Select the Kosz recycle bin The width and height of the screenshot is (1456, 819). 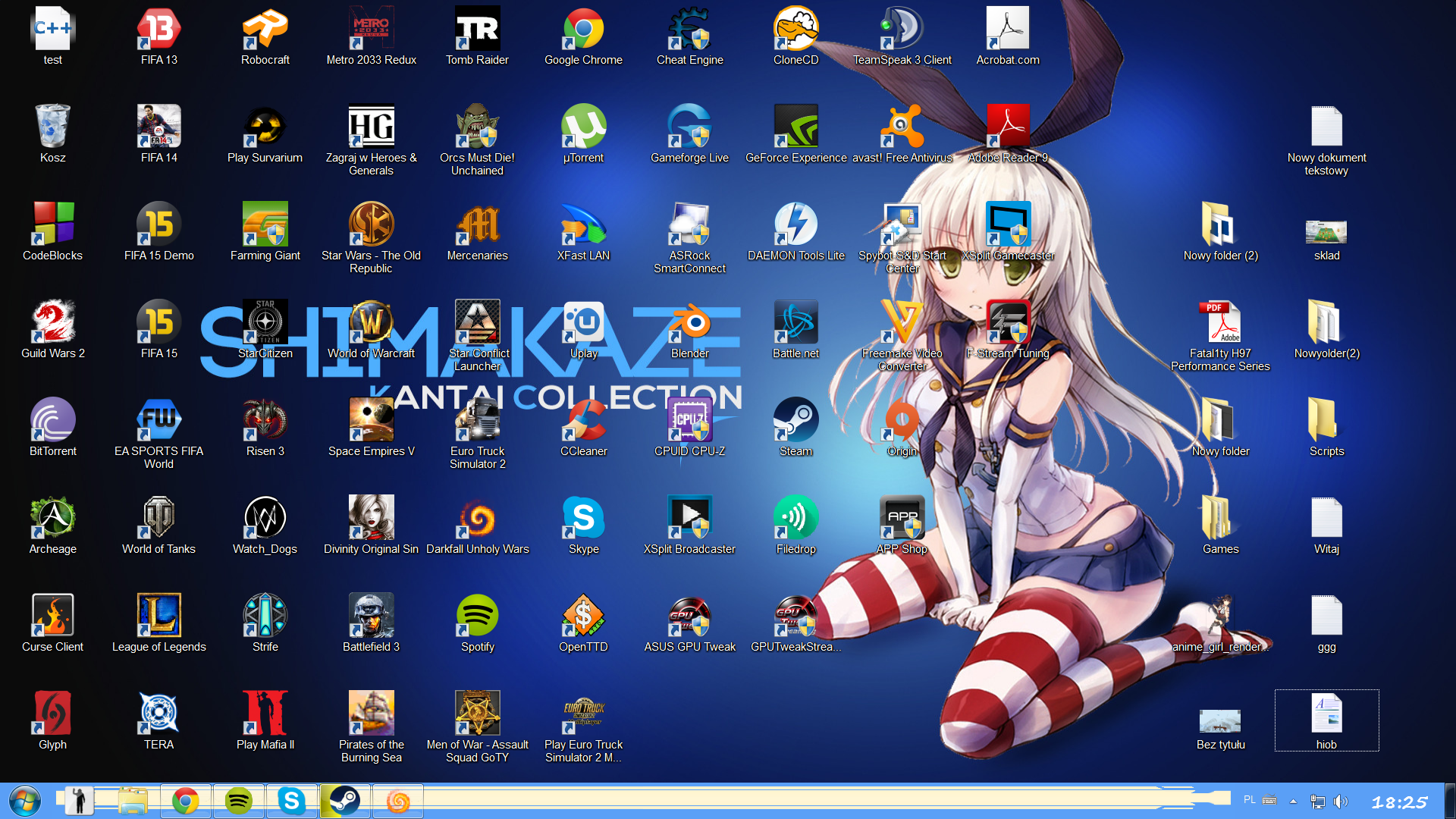pyautogui.click(x=53, y=133)
